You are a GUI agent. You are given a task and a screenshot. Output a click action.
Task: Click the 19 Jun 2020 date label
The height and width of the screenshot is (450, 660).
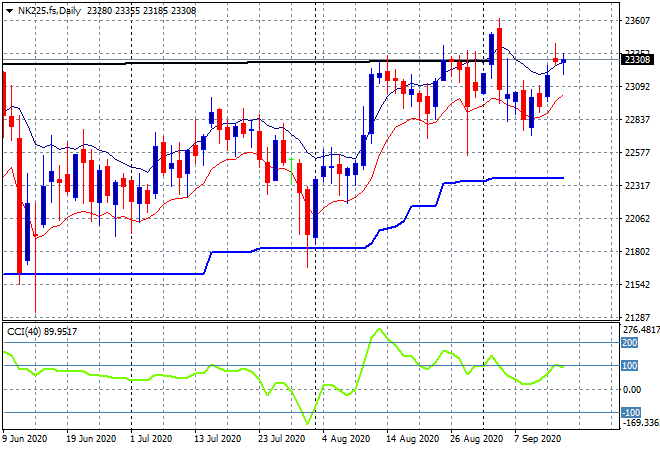91,439
